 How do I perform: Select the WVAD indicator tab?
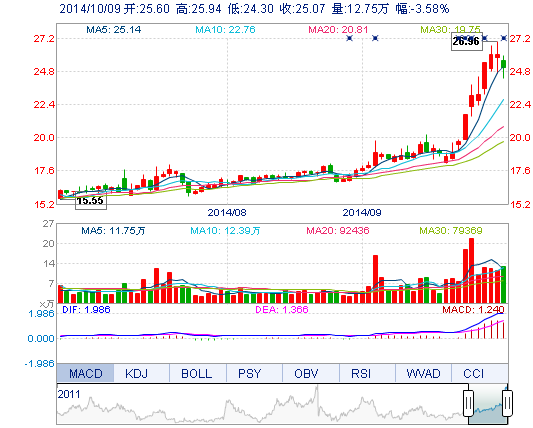[x=424, y=373]
